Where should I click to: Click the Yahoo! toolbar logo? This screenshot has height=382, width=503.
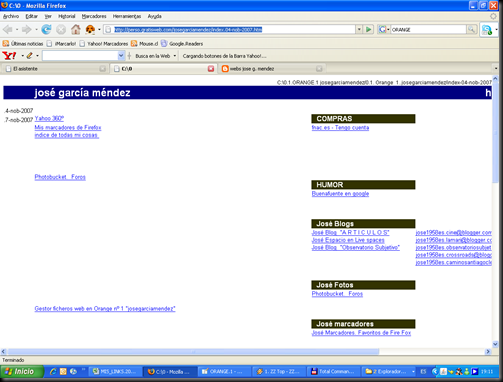pos(9,56)
